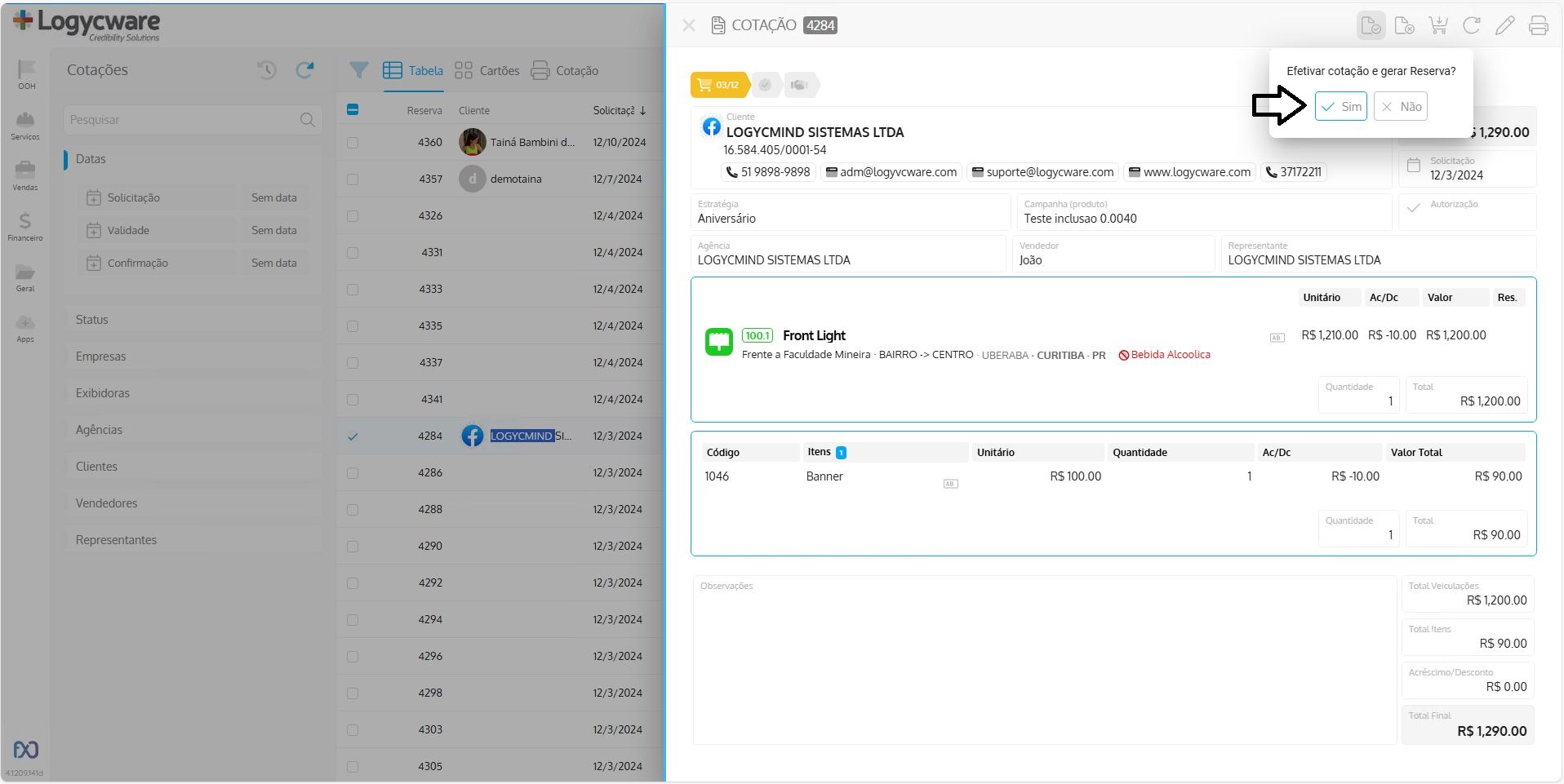The width and height of the screenshot is (1564, 784).
Task: Click the yellow 03/12 cart stage badge
Action: coord(719,85)
